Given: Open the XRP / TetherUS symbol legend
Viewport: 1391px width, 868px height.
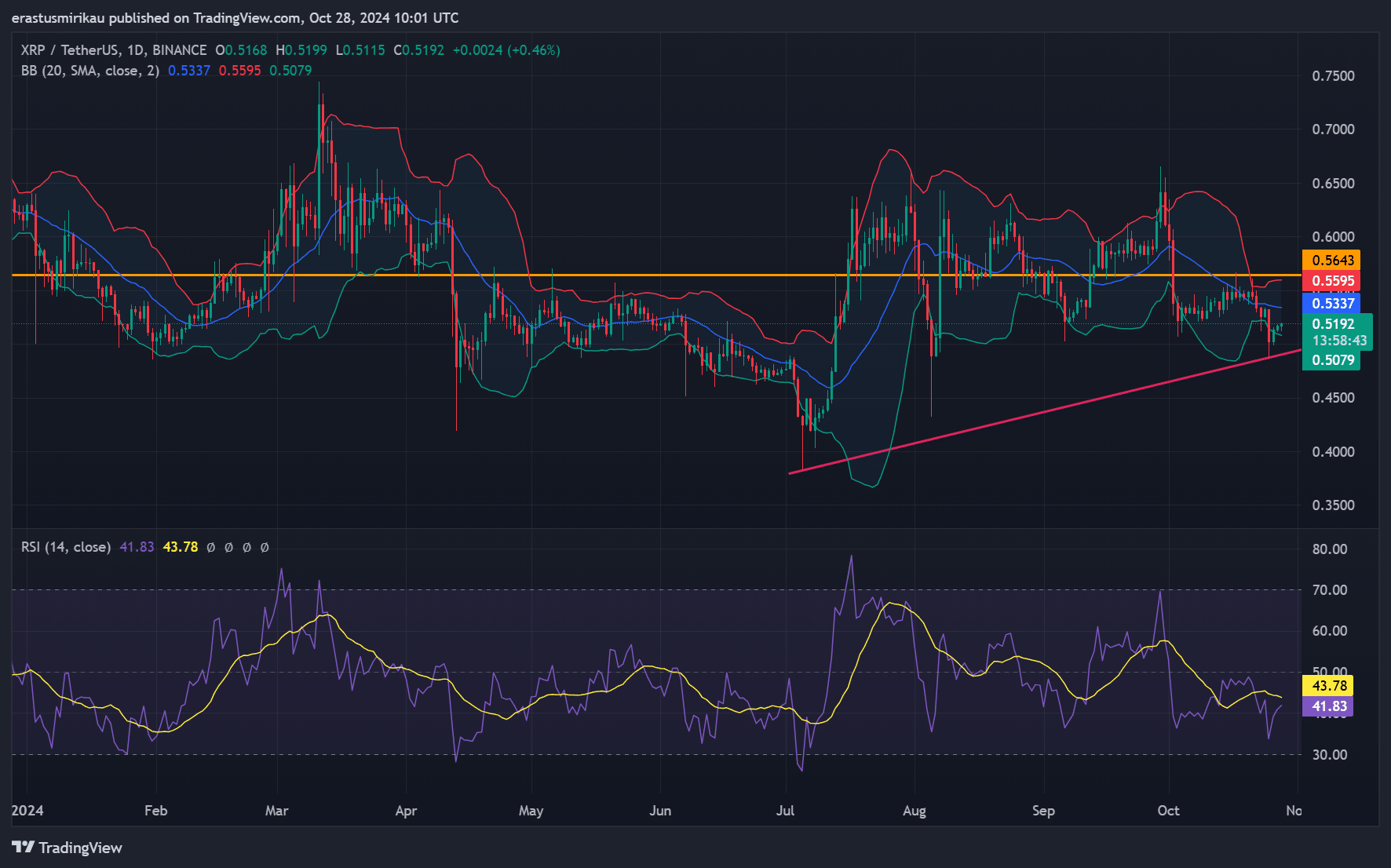Looking at the screenshot, I should (113, 50).
